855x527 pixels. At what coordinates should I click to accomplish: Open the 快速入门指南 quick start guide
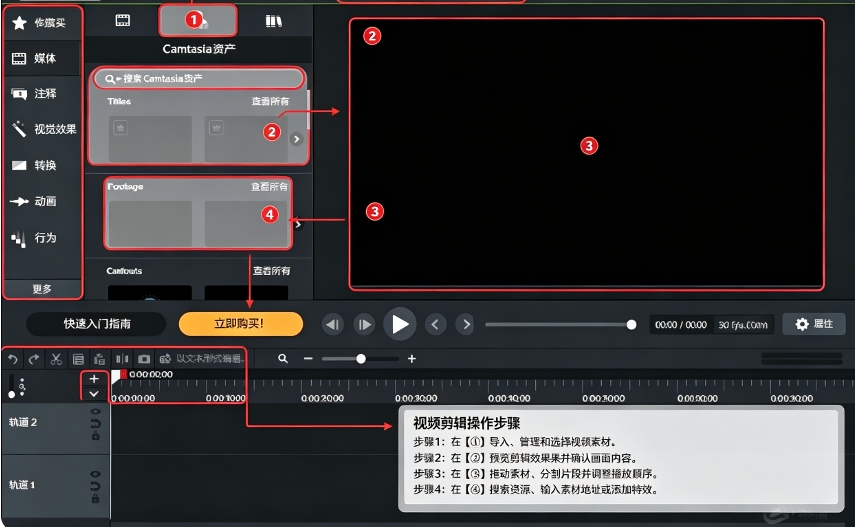[x=97, y=324]
